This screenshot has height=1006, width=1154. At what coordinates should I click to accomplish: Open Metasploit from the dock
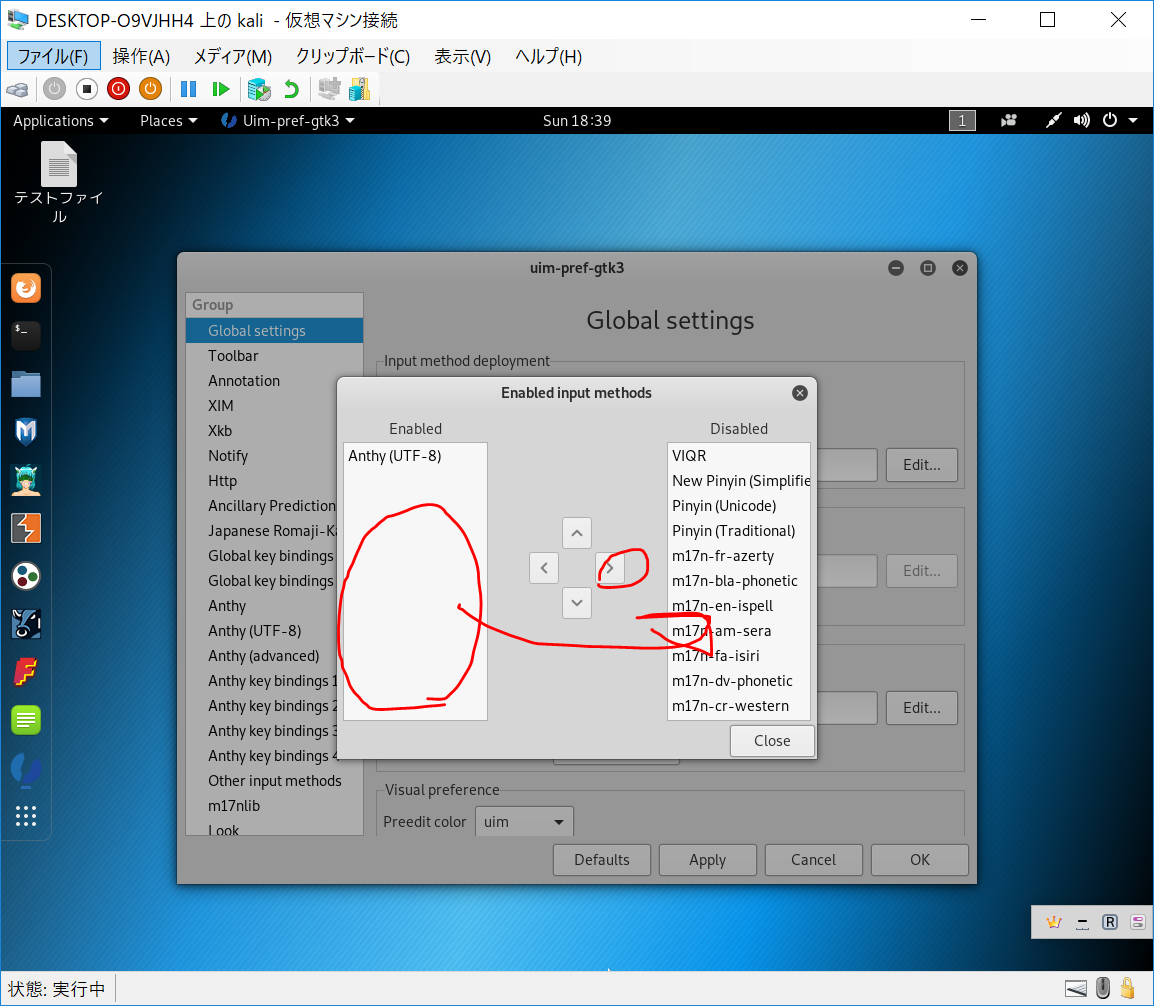(26, 431)
